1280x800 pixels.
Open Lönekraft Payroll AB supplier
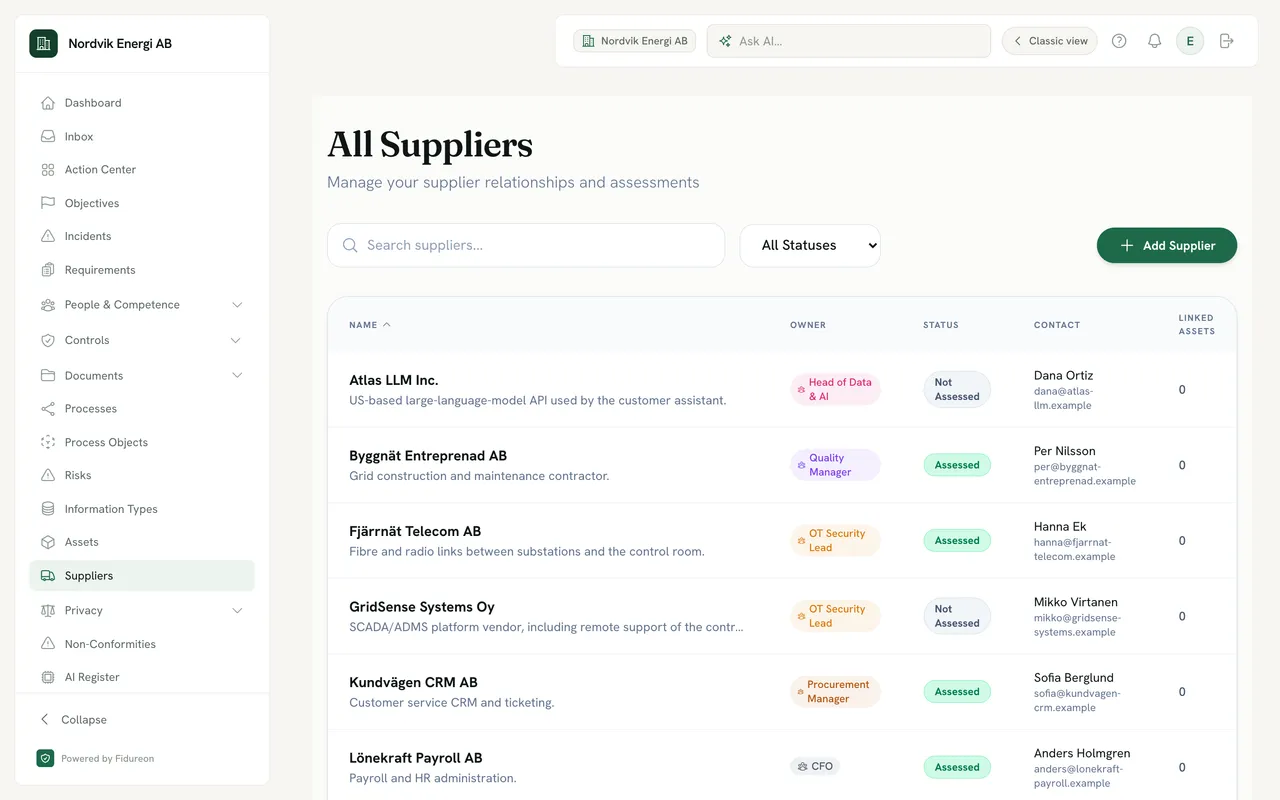(782, 767)
